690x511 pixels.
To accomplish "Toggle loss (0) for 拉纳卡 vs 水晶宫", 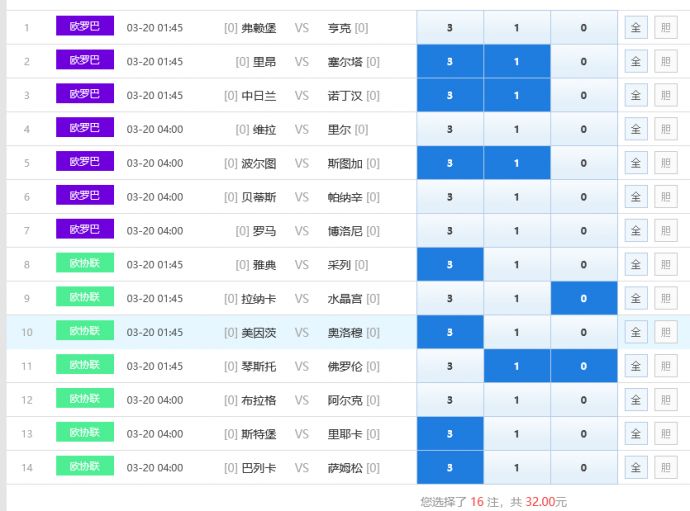I will coord(583,299).
